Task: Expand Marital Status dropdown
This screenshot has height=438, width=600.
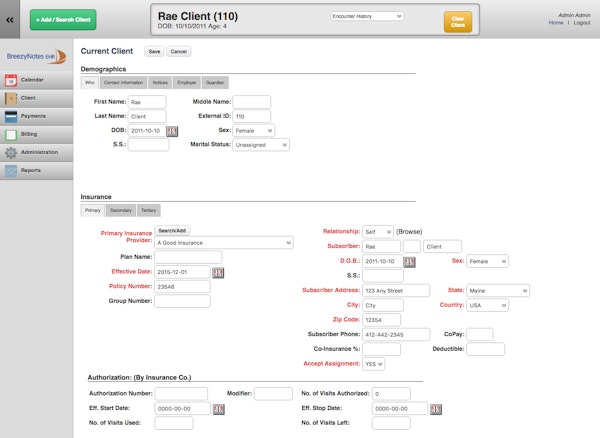Action: [261, 145]
